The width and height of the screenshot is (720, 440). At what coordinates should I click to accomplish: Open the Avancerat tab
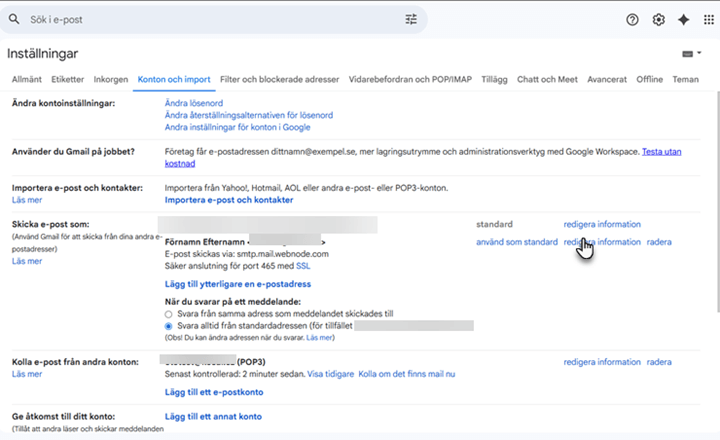pyautogui.click(x=607, y=79)
